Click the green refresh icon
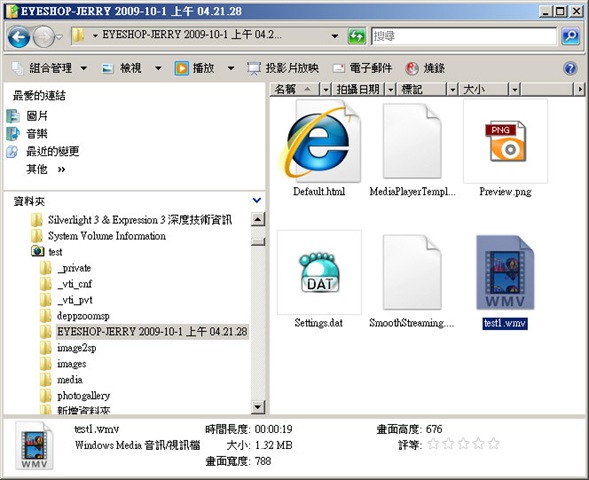Screen dimensions: 589x480 coord(356,36)
